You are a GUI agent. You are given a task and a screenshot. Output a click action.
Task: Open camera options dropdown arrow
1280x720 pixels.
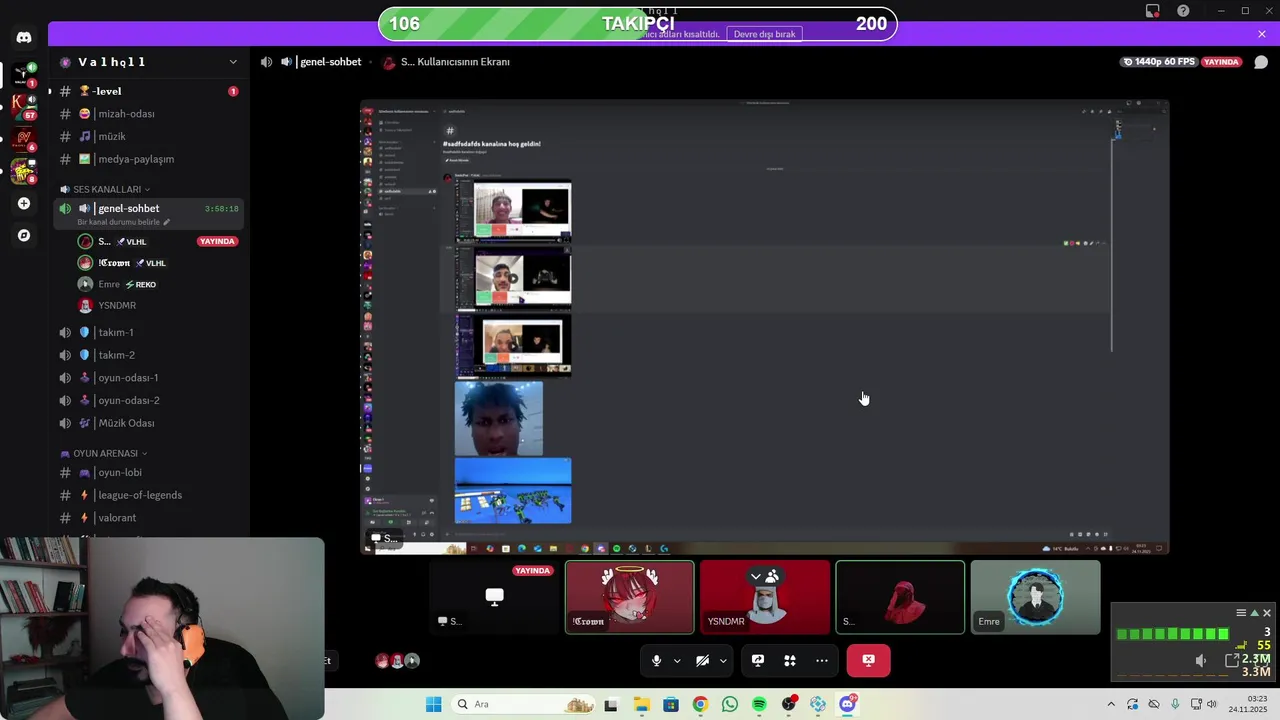click(x=723, y=661)
